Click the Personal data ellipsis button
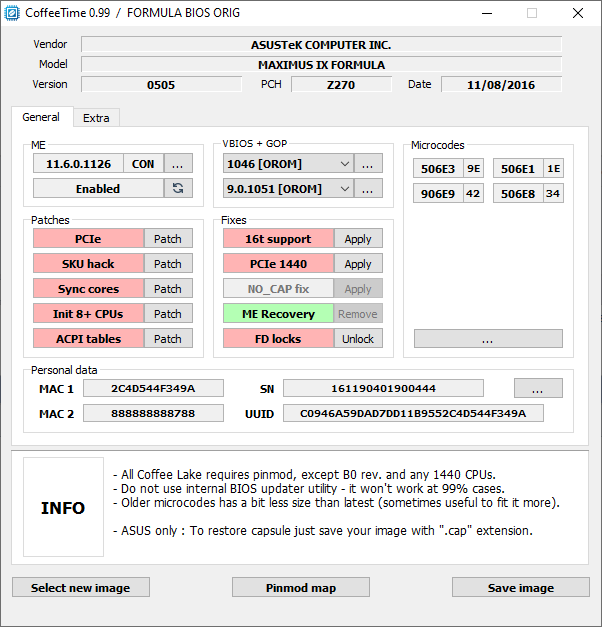 tap(538, 388)
